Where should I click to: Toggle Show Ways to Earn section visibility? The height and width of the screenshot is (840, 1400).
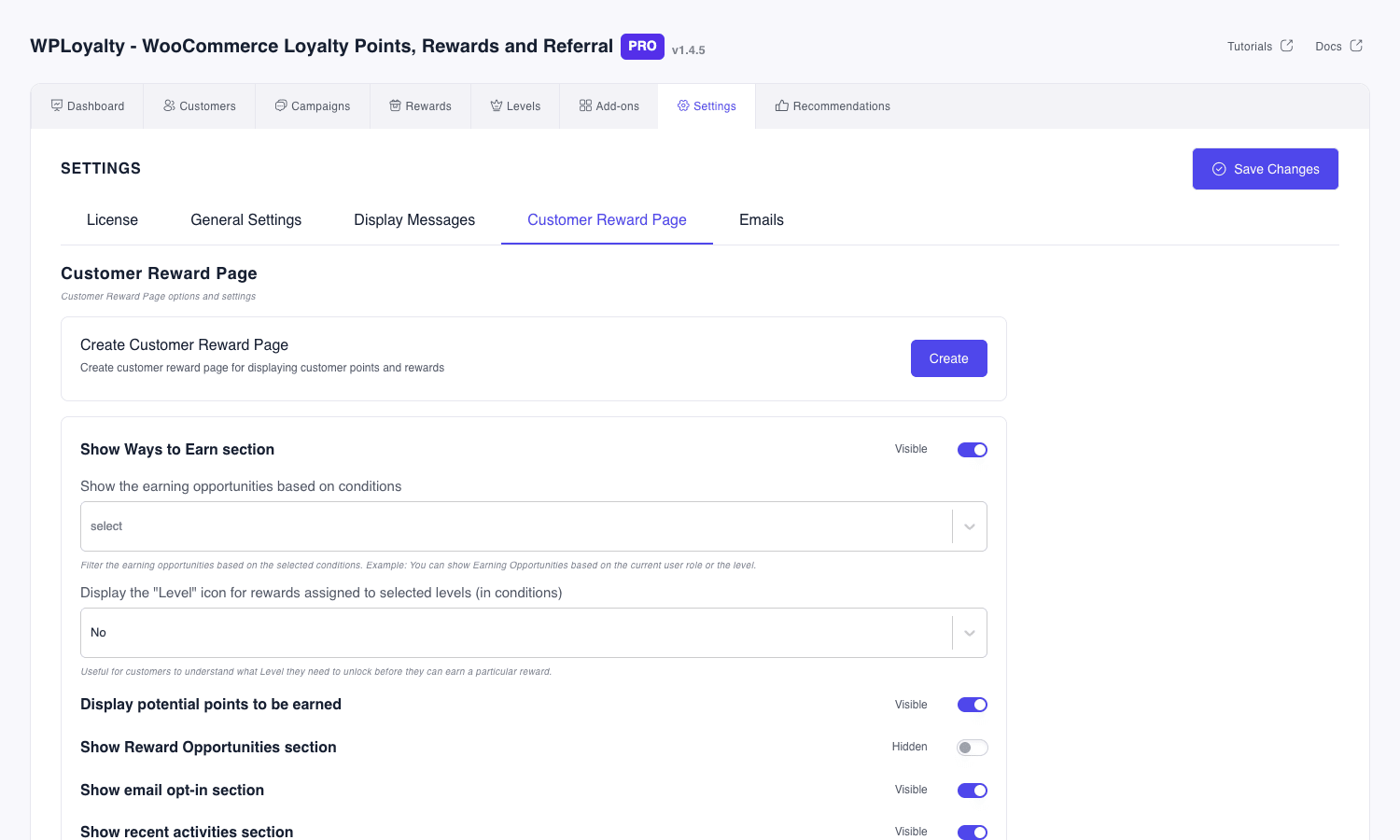coord(973,450)
